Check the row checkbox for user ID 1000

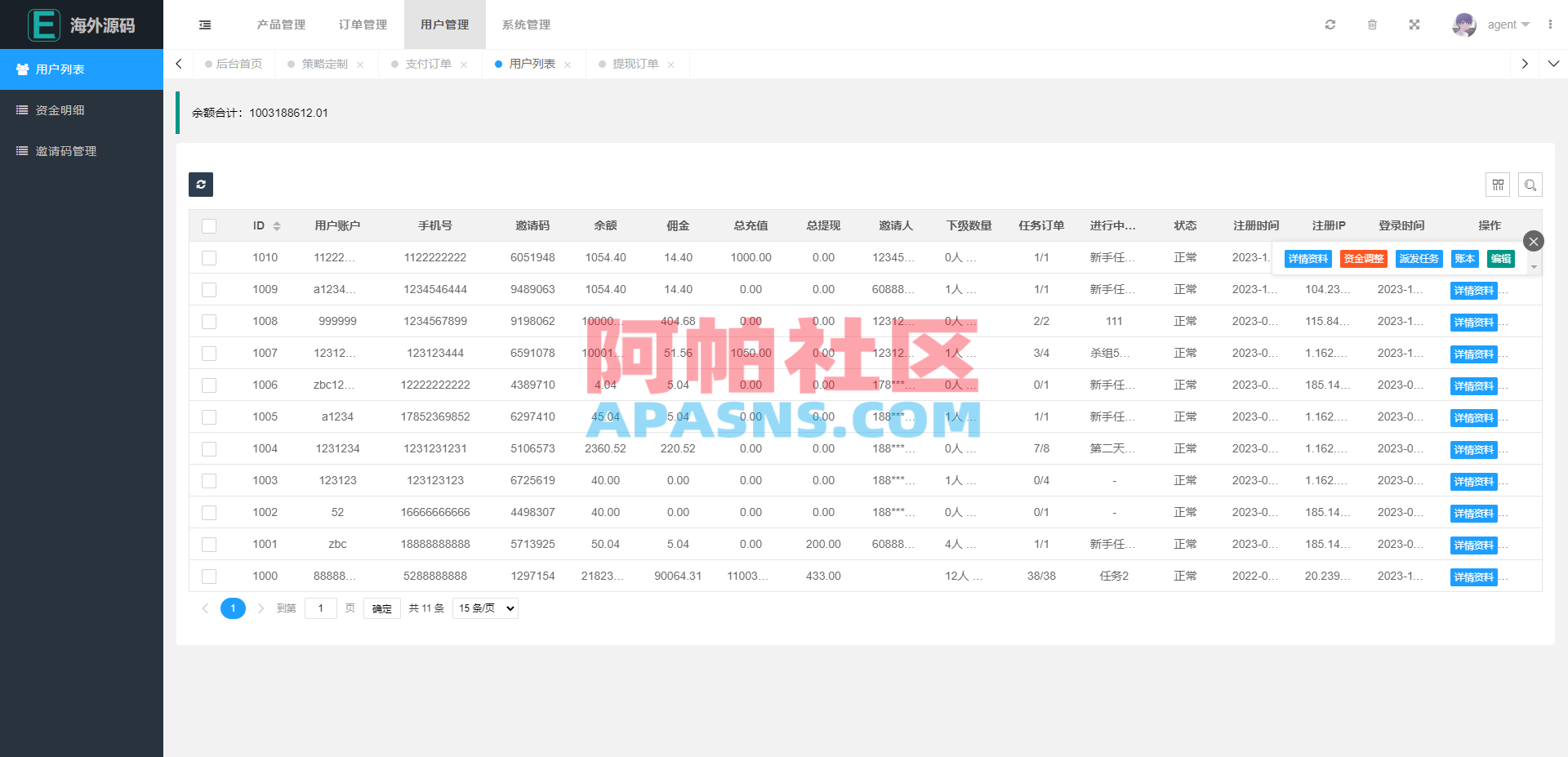[209, 576]
